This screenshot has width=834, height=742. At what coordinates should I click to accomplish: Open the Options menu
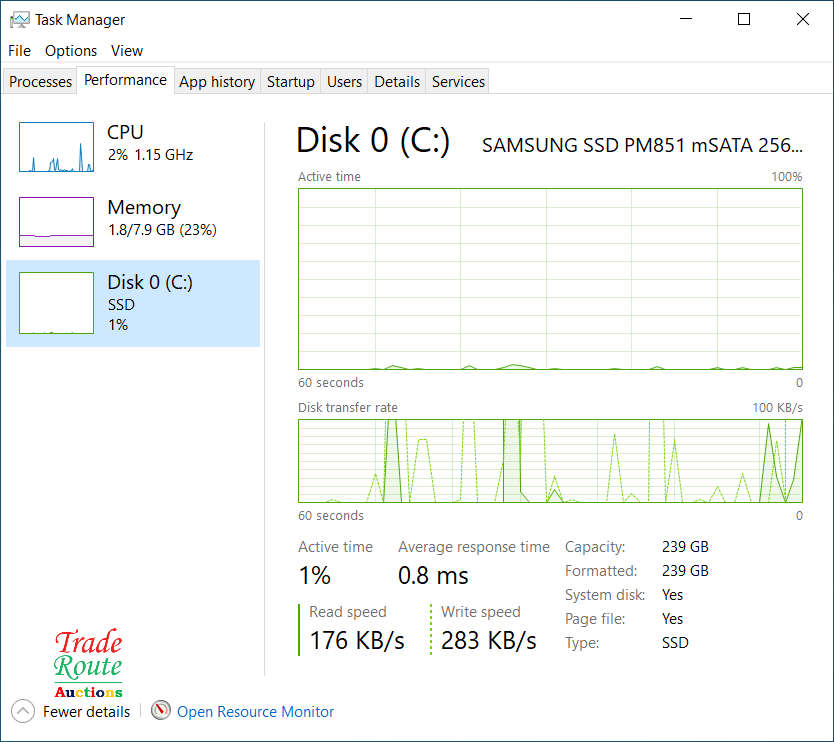(x=71, y=50)
